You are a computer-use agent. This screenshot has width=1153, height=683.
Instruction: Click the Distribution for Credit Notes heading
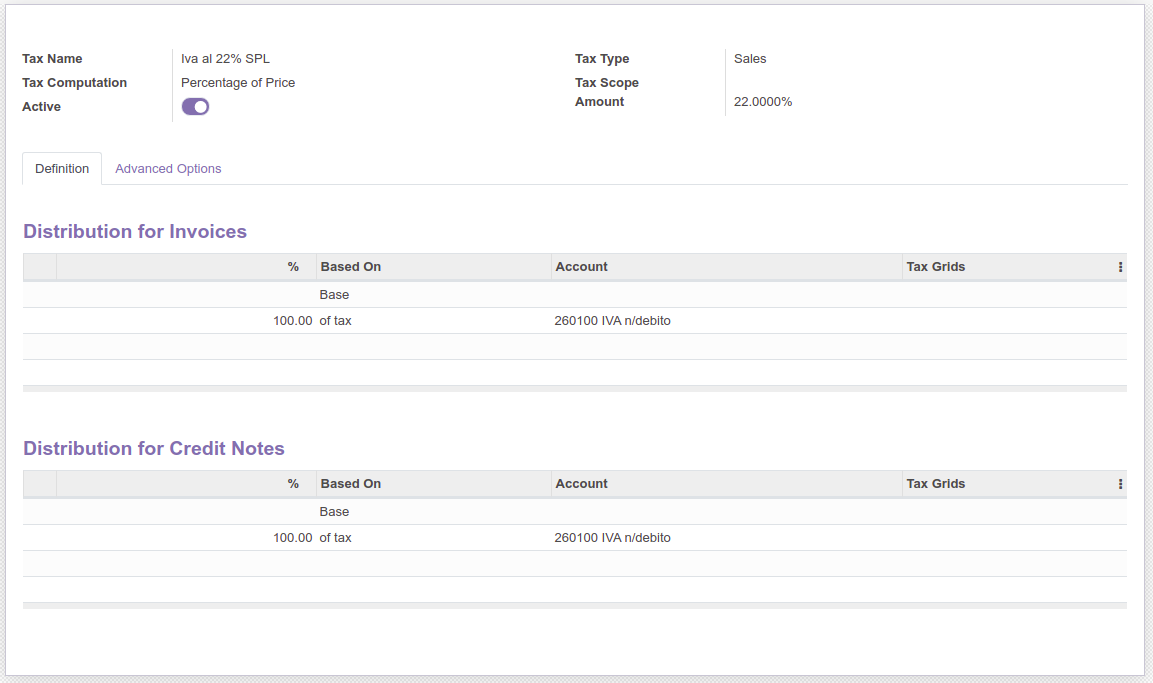[154, 448]
